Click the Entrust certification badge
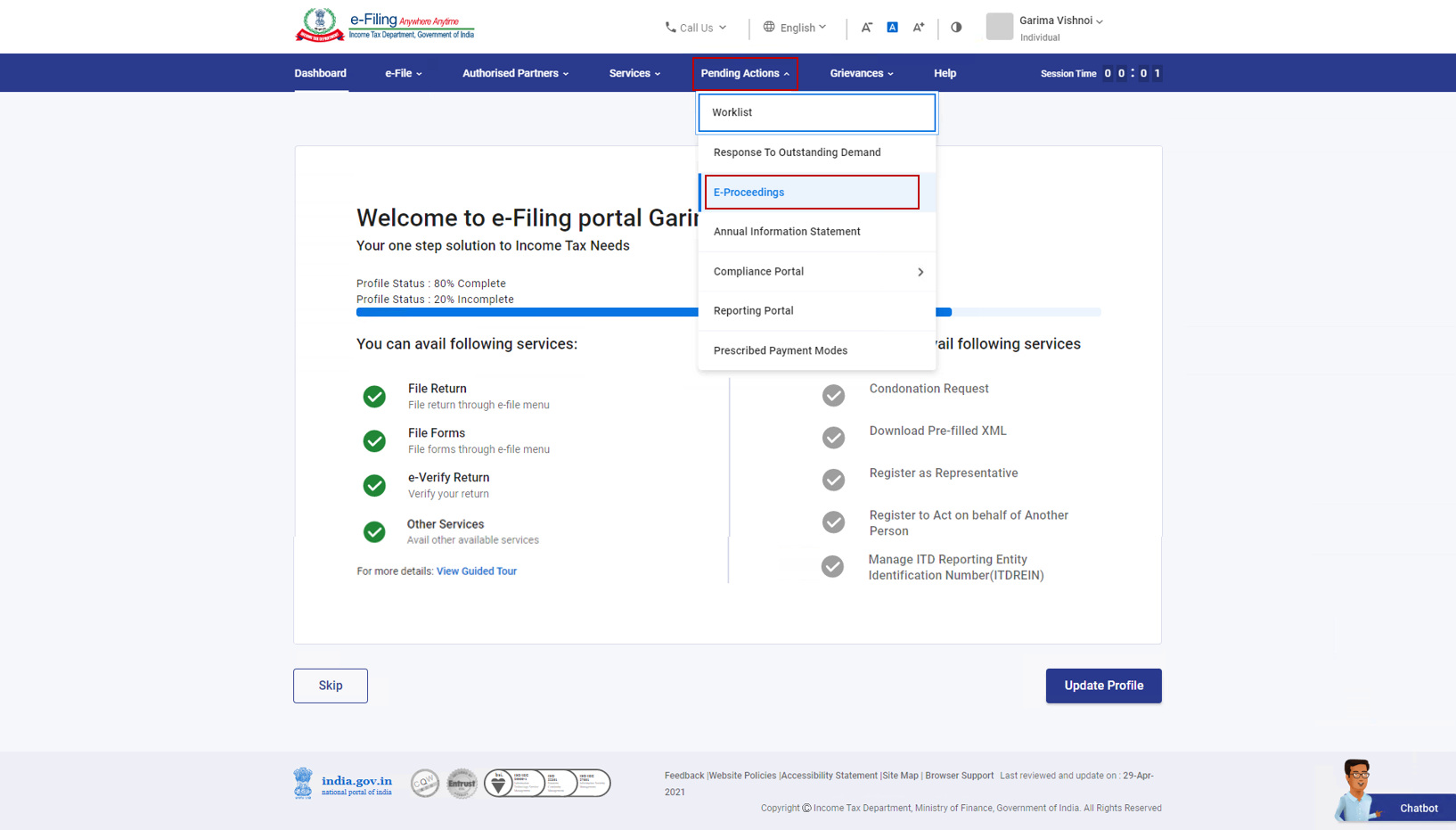The image size is (1456, 830). pyautogui.click(x=462, y=784)
